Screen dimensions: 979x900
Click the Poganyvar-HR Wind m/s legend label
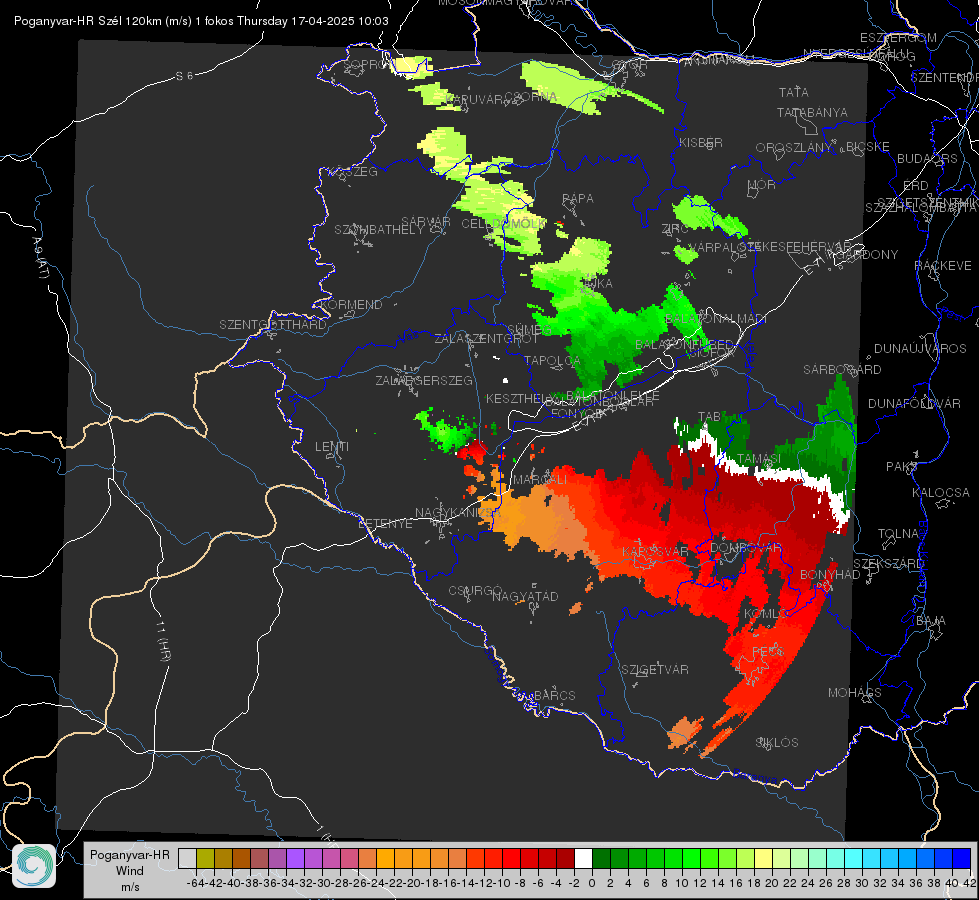tap(130, 870)
